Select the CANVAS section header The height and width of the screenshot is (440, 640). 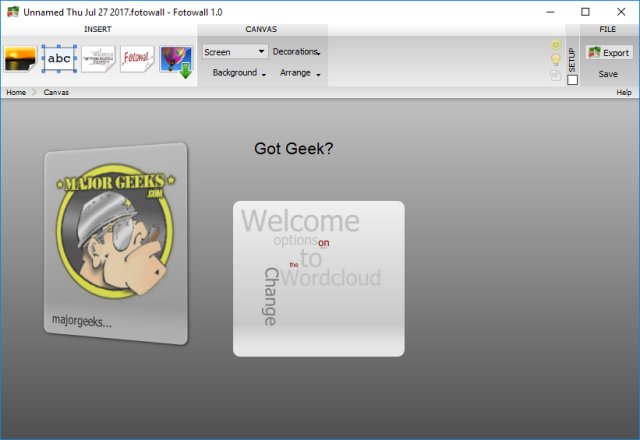click(261, 29)
